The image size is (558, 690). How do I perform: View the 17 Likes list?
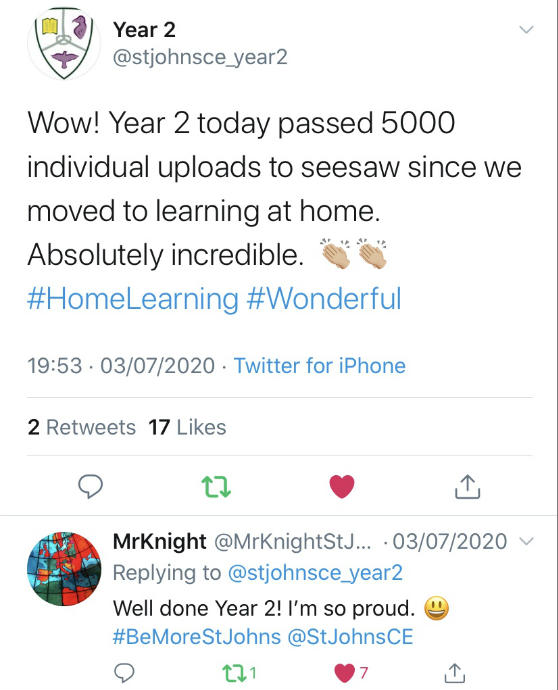click(187, 427)
